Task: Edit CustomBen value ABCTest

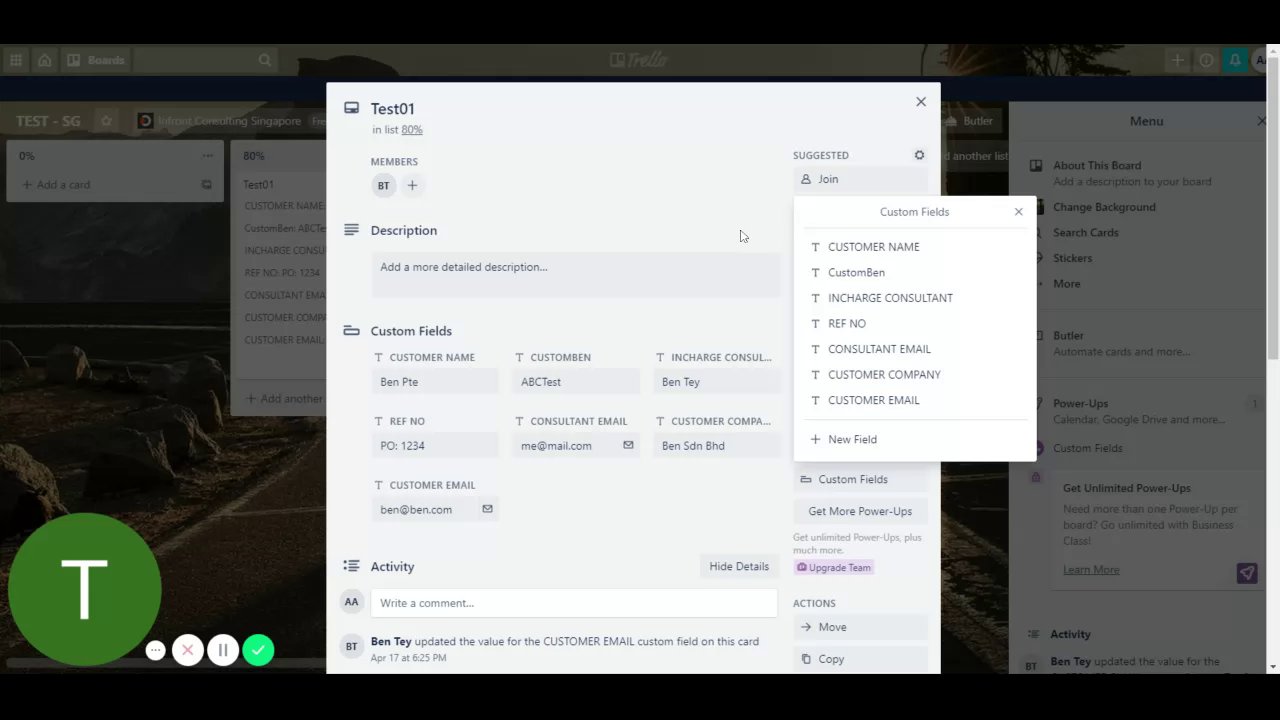Action: coord(576,382)
